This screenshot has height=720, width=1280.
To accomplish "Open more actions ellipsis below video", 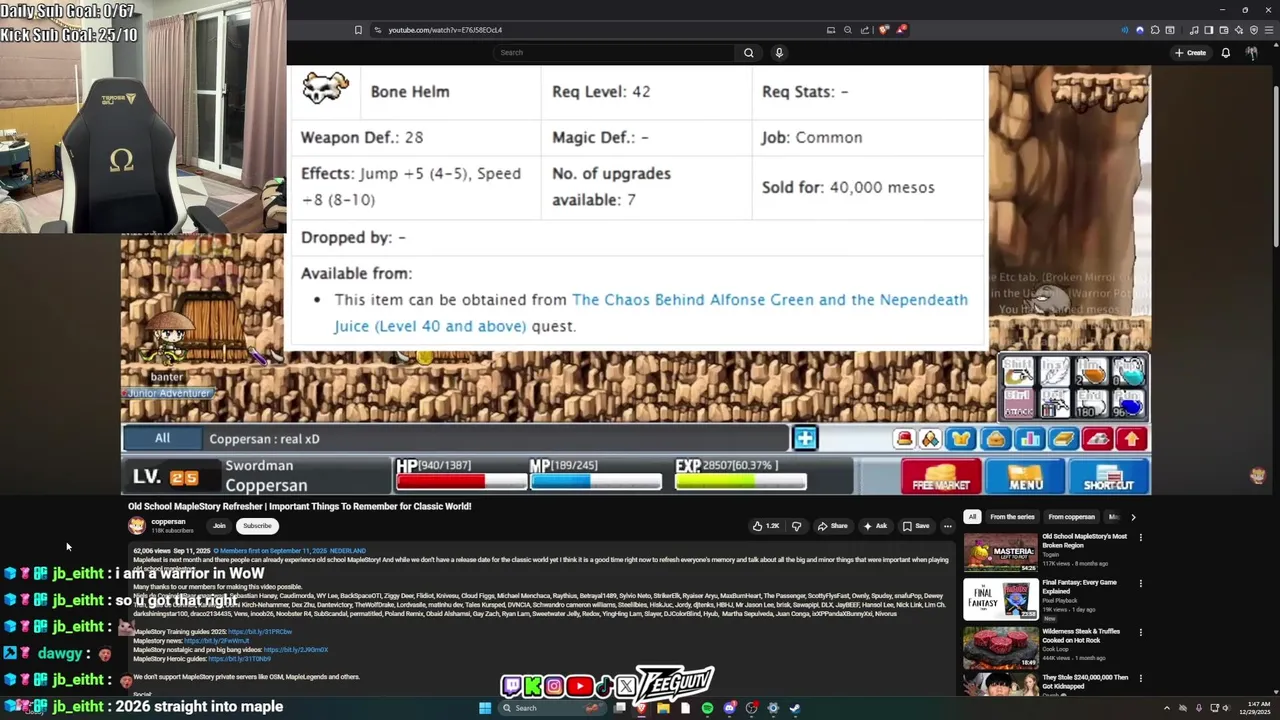I will point(947,526).
